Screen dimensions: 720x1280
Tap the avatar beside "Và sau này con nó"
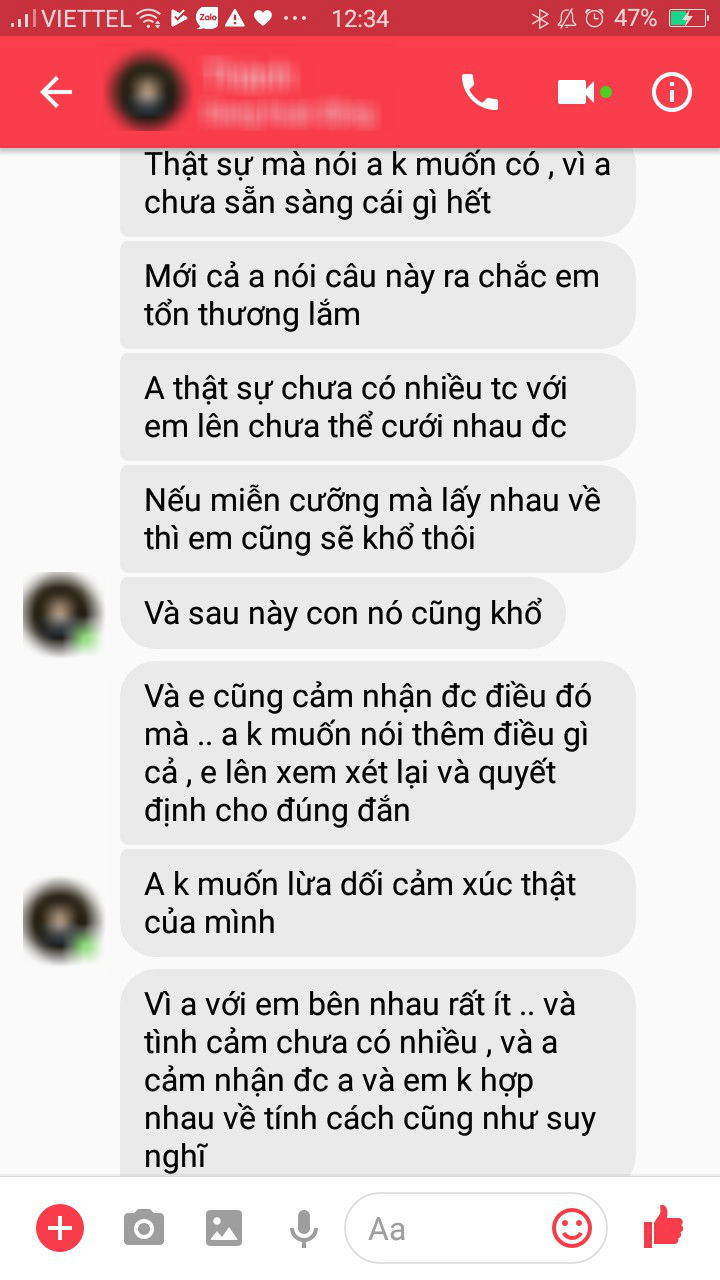tap(62, 612)
